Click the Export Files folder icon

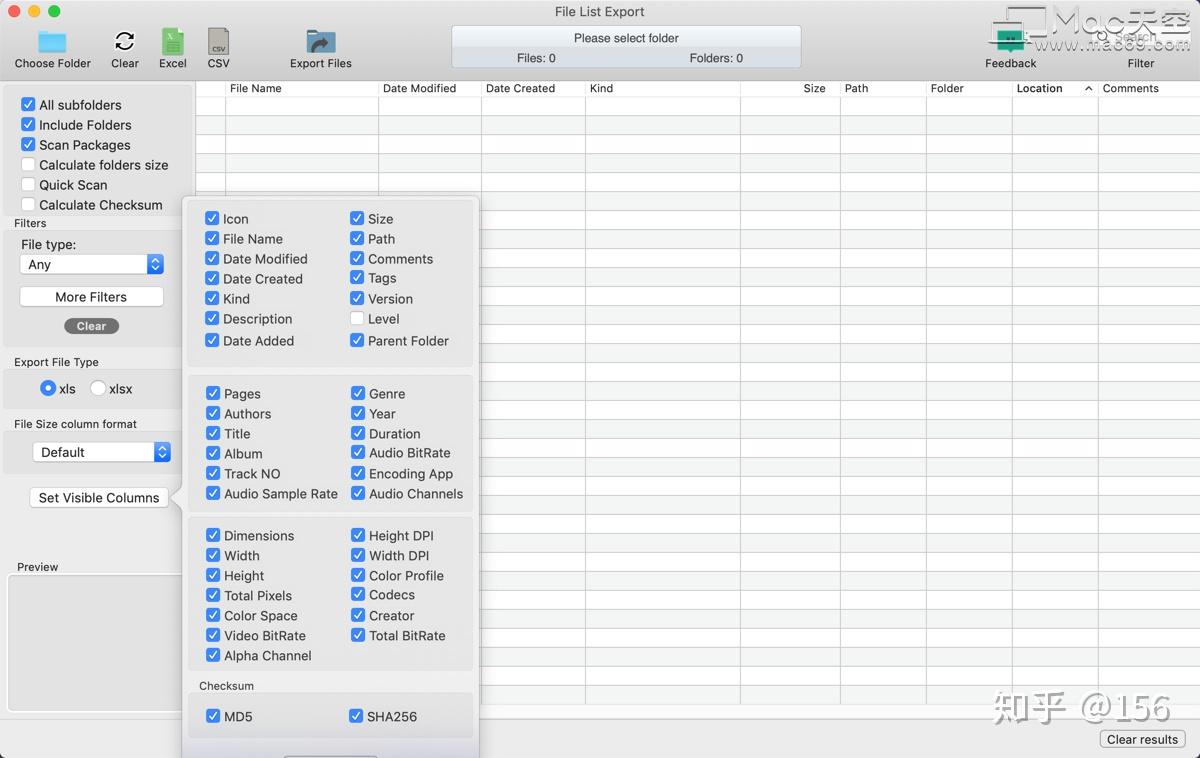click(320, 40)
